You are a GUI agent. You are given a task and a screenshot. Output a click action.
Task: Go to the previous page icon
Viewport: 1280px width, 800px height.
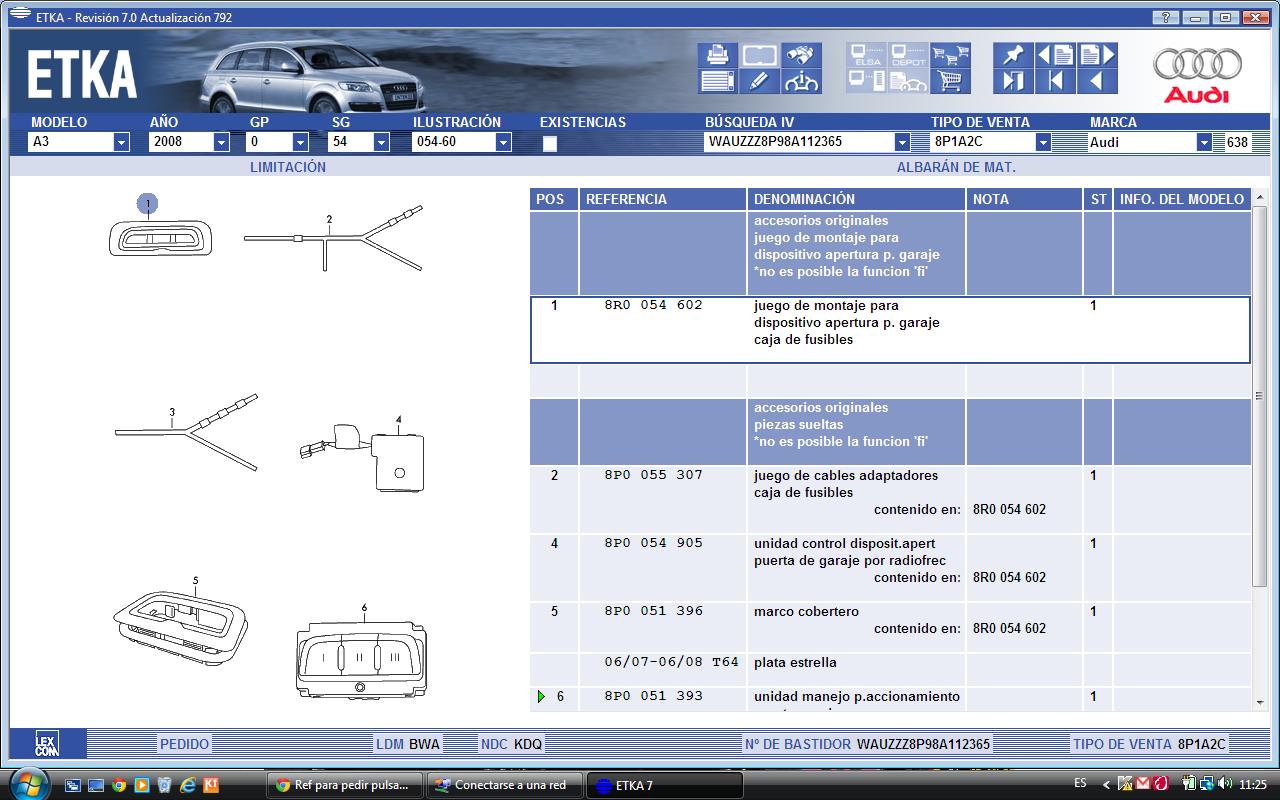coord(1055,55)
